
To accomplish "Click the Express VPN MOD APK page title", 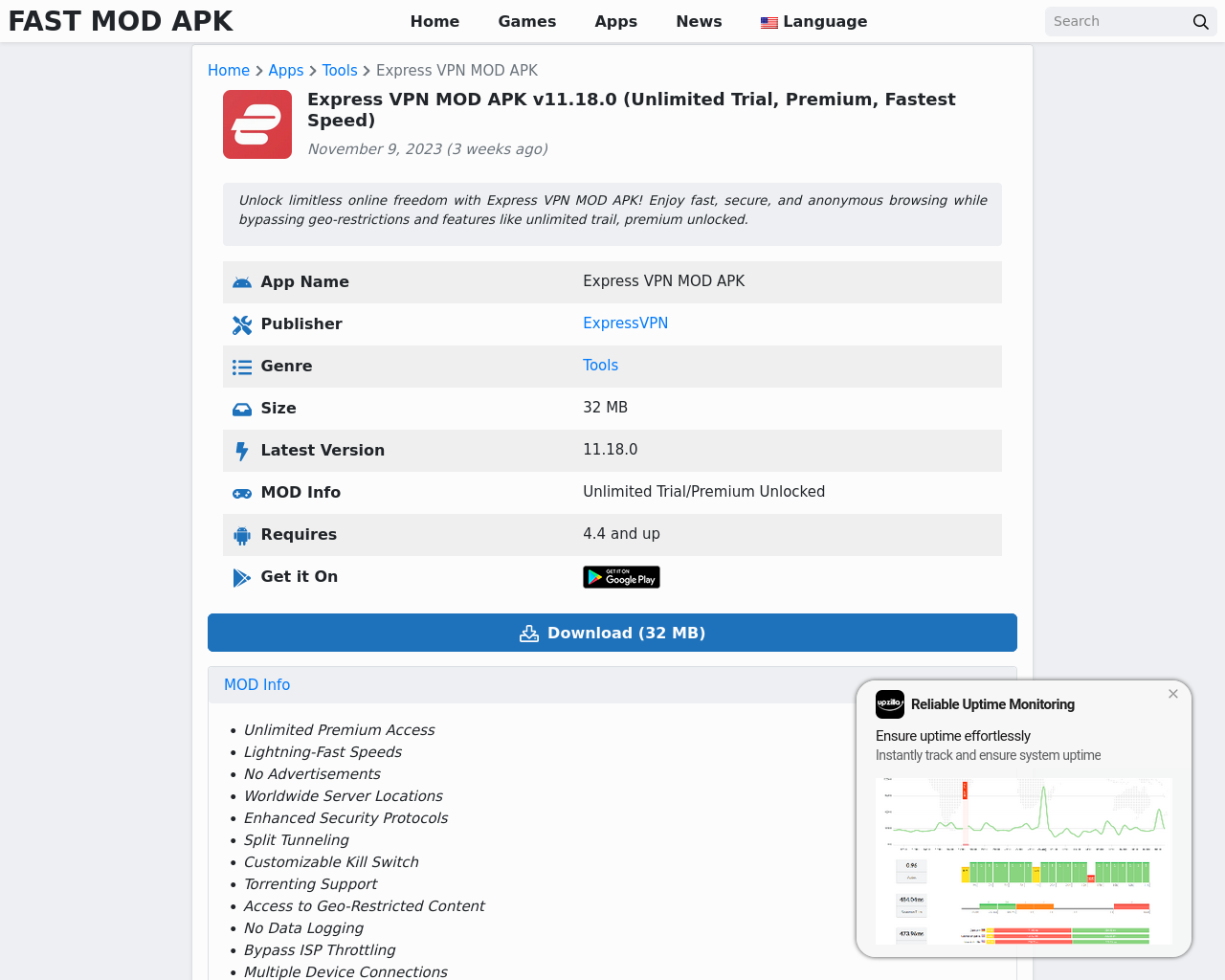I will pos(632,110).
